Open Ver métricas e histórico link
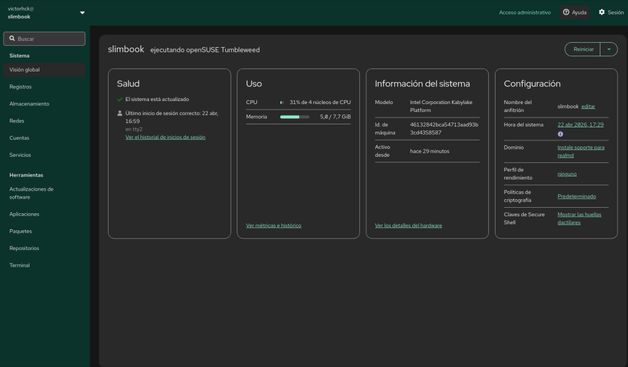The width and height of the screenshot is (628, 367). [274, 226]
